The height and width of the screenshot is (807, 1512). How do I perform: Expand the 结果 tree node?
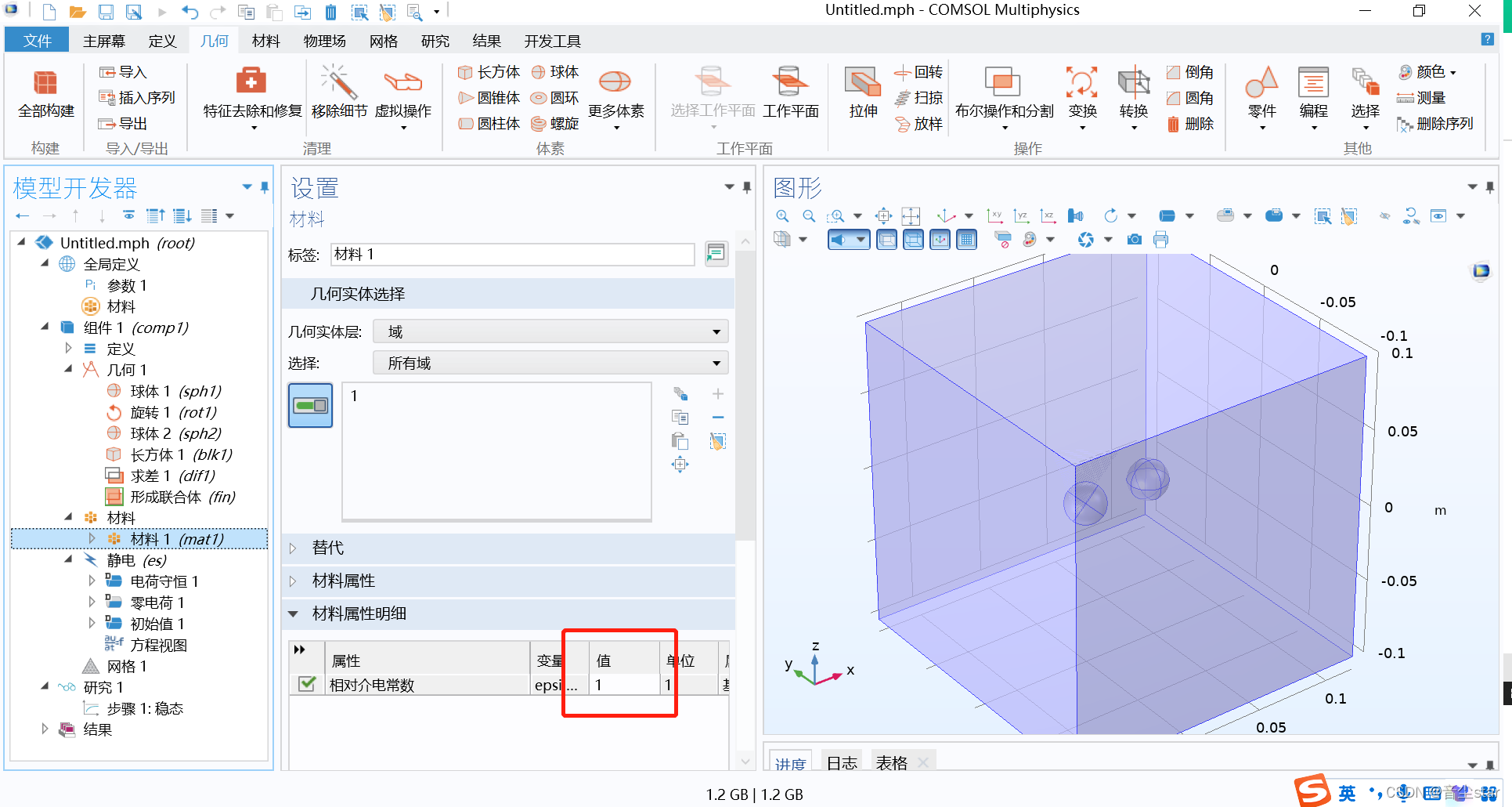pyautogui.click(x=45, y=729)
